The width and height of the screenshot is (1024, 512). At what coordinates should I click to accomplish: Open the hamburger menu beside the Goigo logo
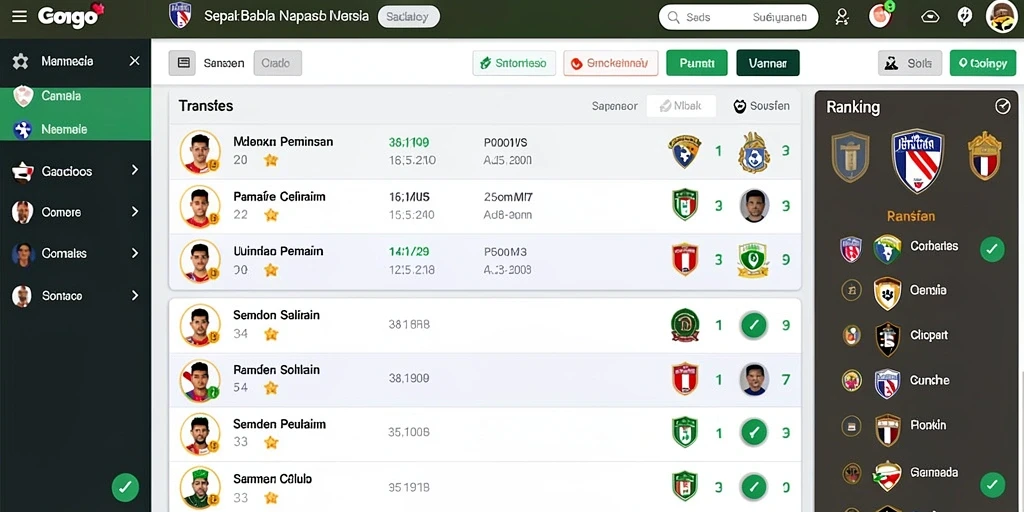click(x=20, y=16)
